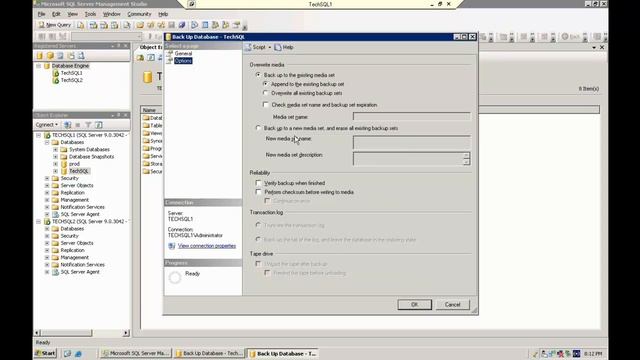This screenshot has width=640, height=360.
Task: Select Overwrite all existing backup sets
Action: pos(266,93)
